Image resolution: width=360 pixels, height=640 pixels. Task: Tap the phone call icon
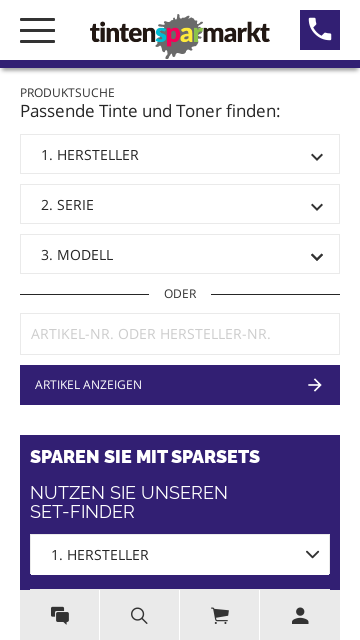pos(320,30)
